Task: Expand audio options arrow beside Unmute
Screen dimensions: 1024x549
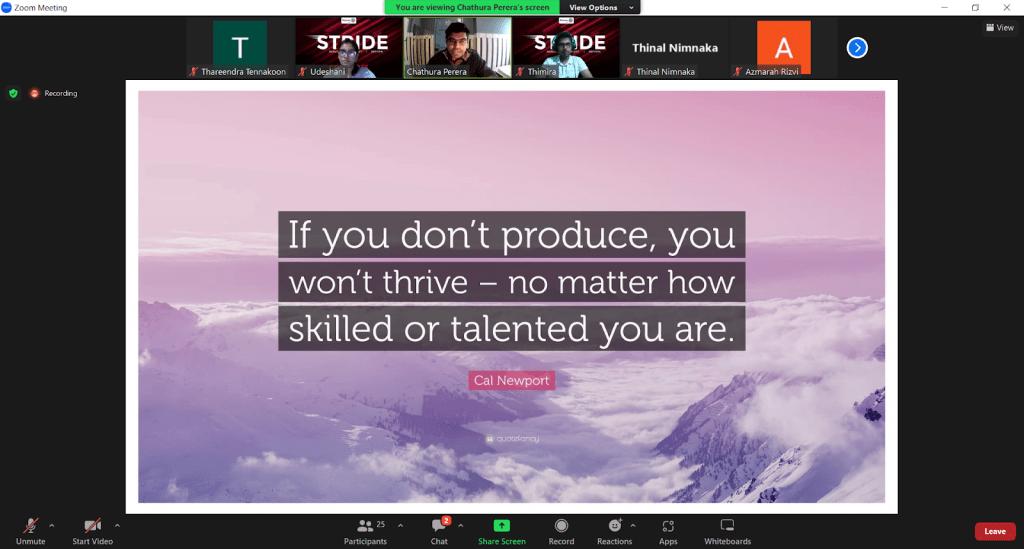Action: [x=52, y=524]
